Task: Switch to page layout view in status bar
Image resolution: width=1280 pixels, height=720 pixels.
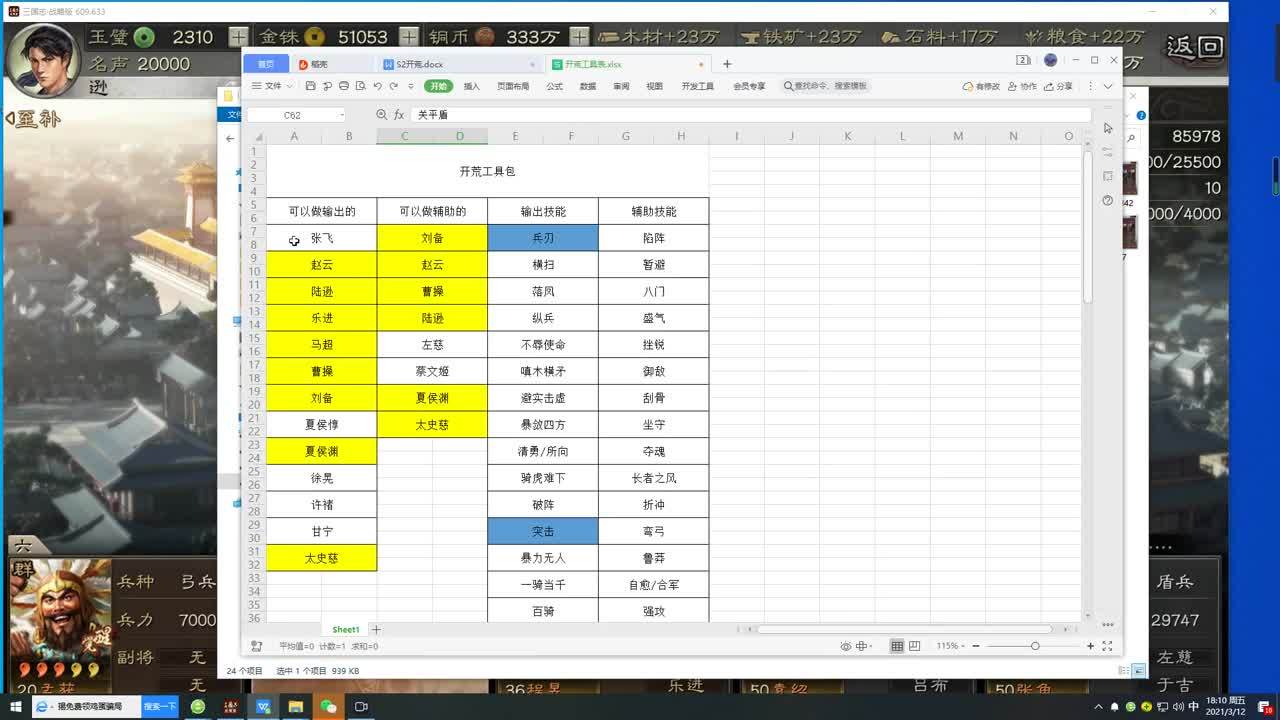Action: pos(913,646)
